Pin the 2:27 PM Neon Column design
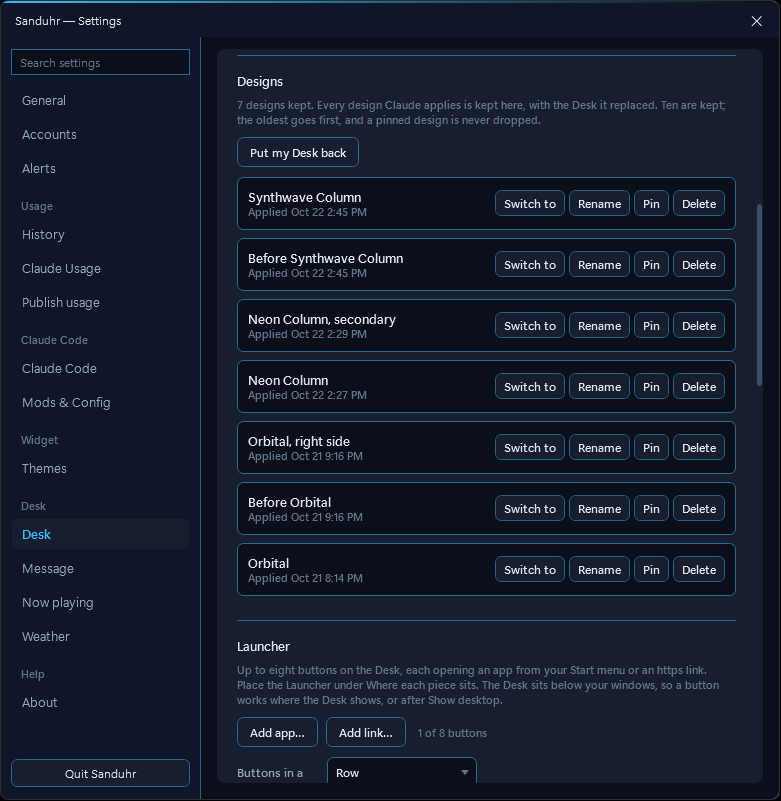781x801 pixels. (x=651, y=387)
